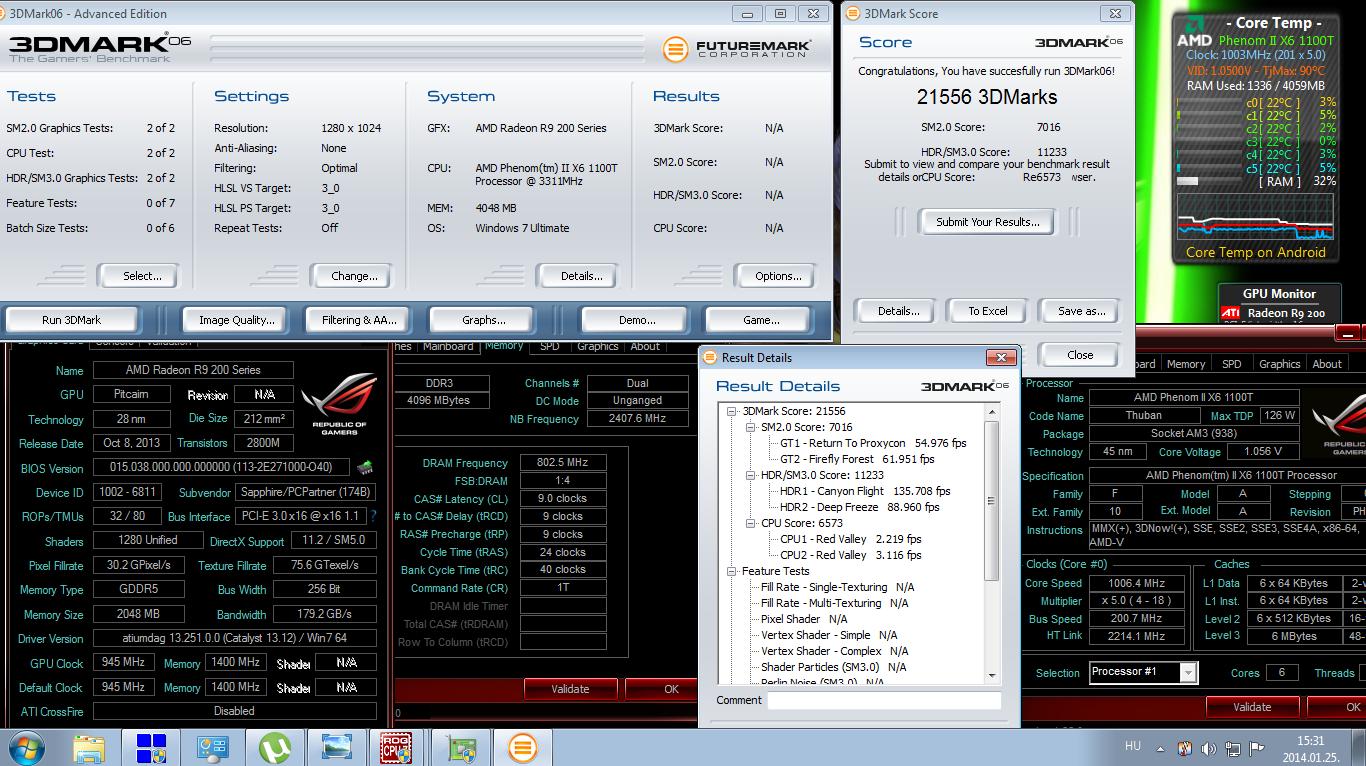Open the picture viewer taskbar icon
This screenshot has width=1366, height=766.
pyautogui.click(x=337, y=748)
